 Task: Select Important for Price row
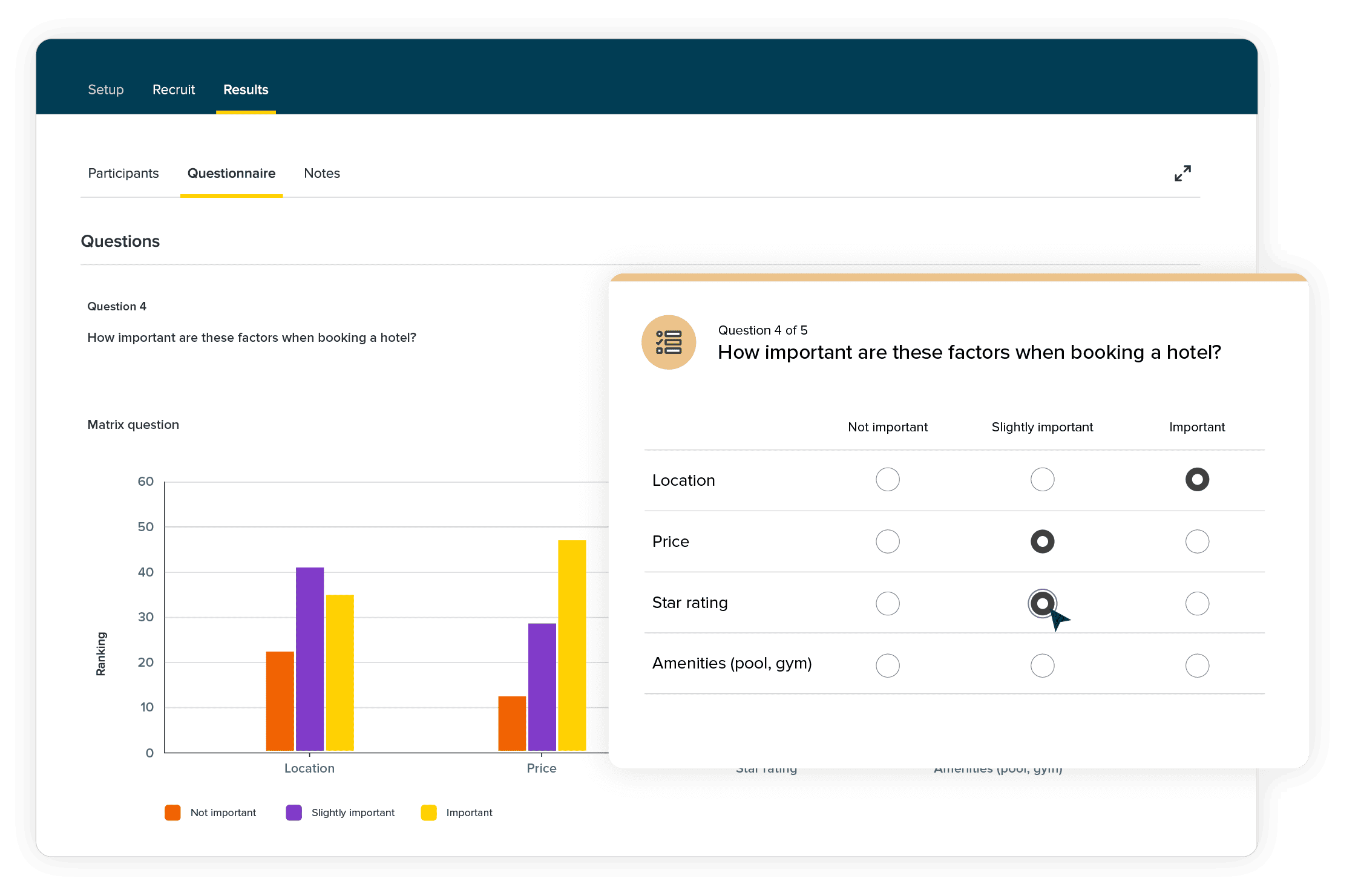pyautogui.click(x=1196, y=541)
